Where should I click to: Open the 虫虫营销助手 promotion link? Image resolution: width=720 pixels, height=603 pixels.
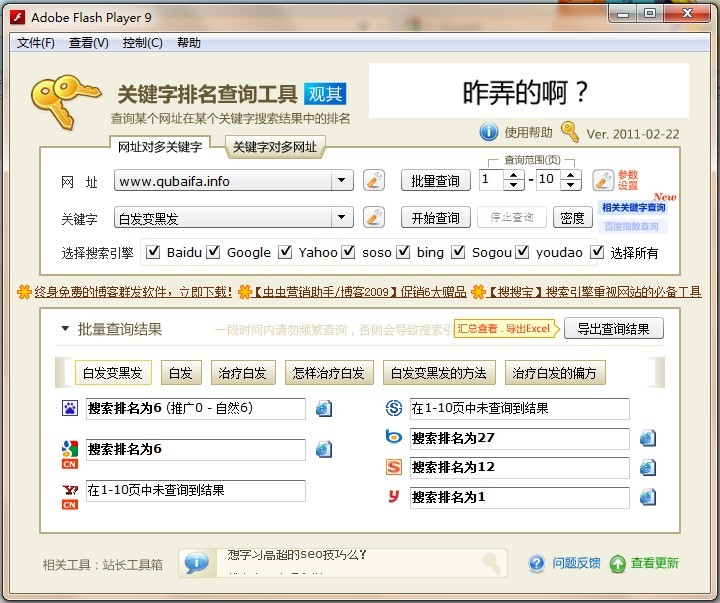click(359, 292)
